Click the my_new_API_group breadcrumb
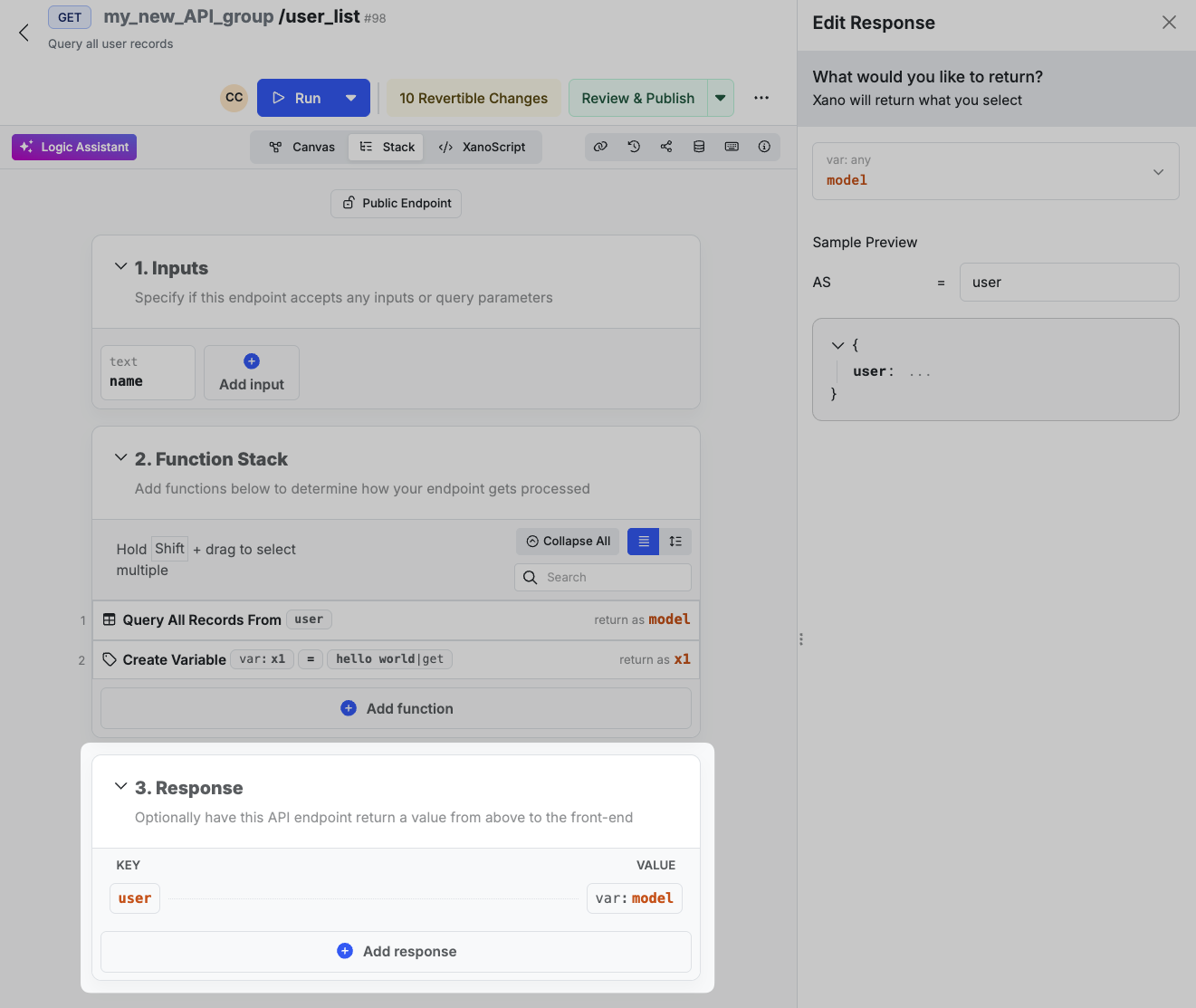Screen dimensions: 1196x1008 (x=188, y=16)
